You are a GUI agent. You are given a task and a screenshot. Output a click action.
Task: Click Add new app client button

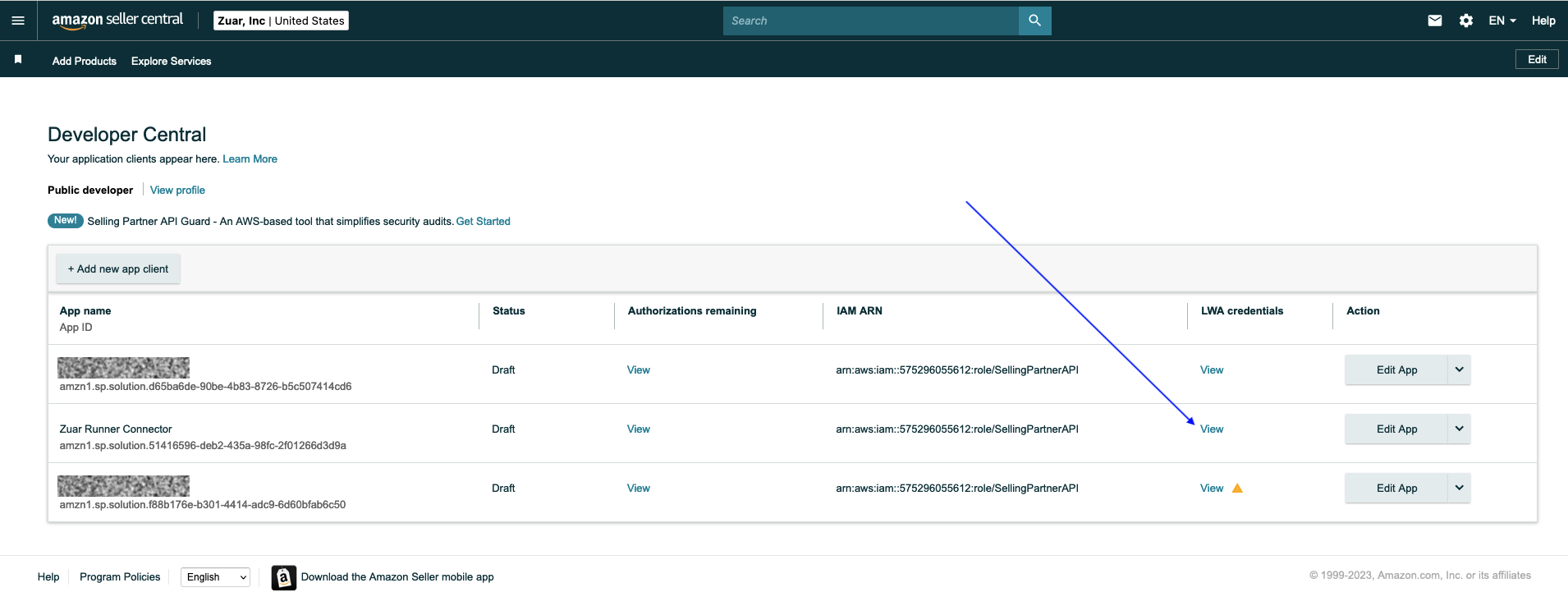click(x=118, y=268)
